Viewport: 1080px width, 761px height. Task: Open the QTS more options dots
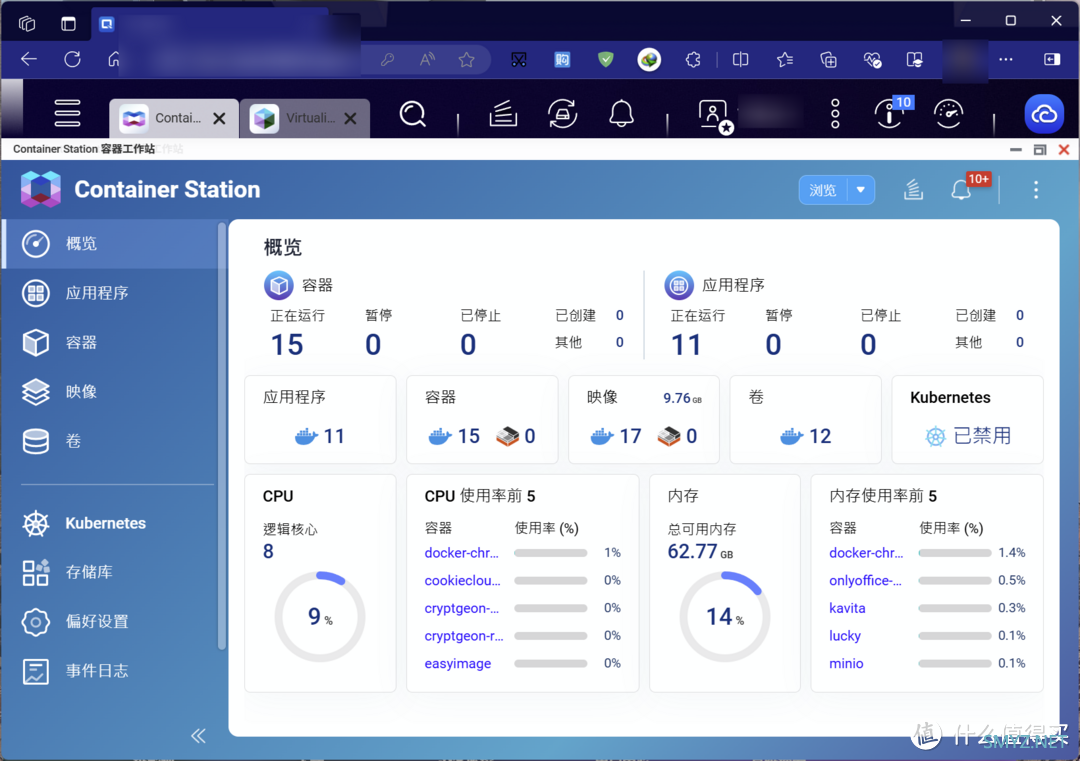pyautogui.click(x=835, y=114)
